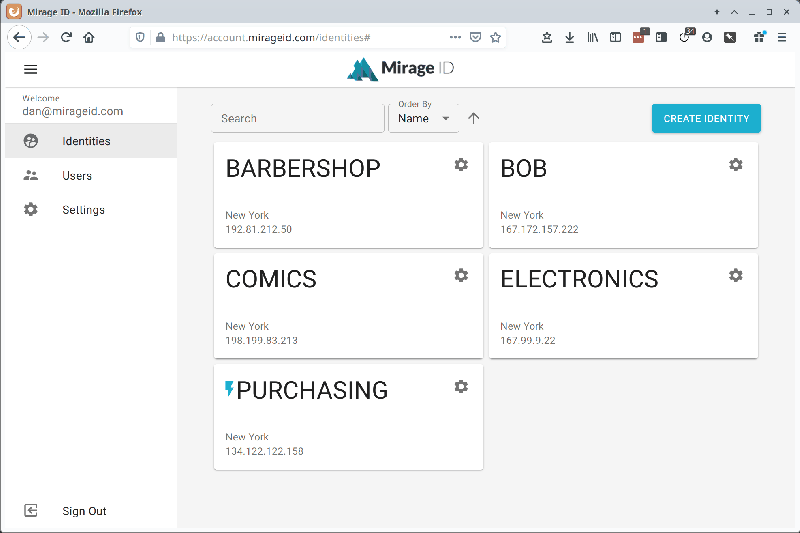The height and width of the screenshot is (533, 800).
Task: Open the Order By Name dropdown
Action: coord(423,118)
